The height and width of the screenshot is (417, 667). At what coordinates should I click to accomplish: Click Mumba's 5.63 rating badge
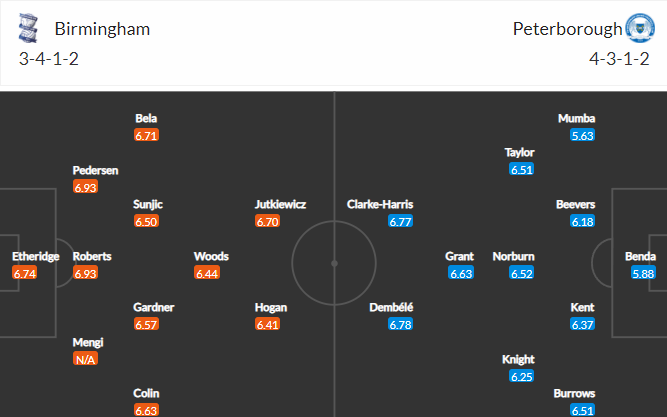click(583, 135)
